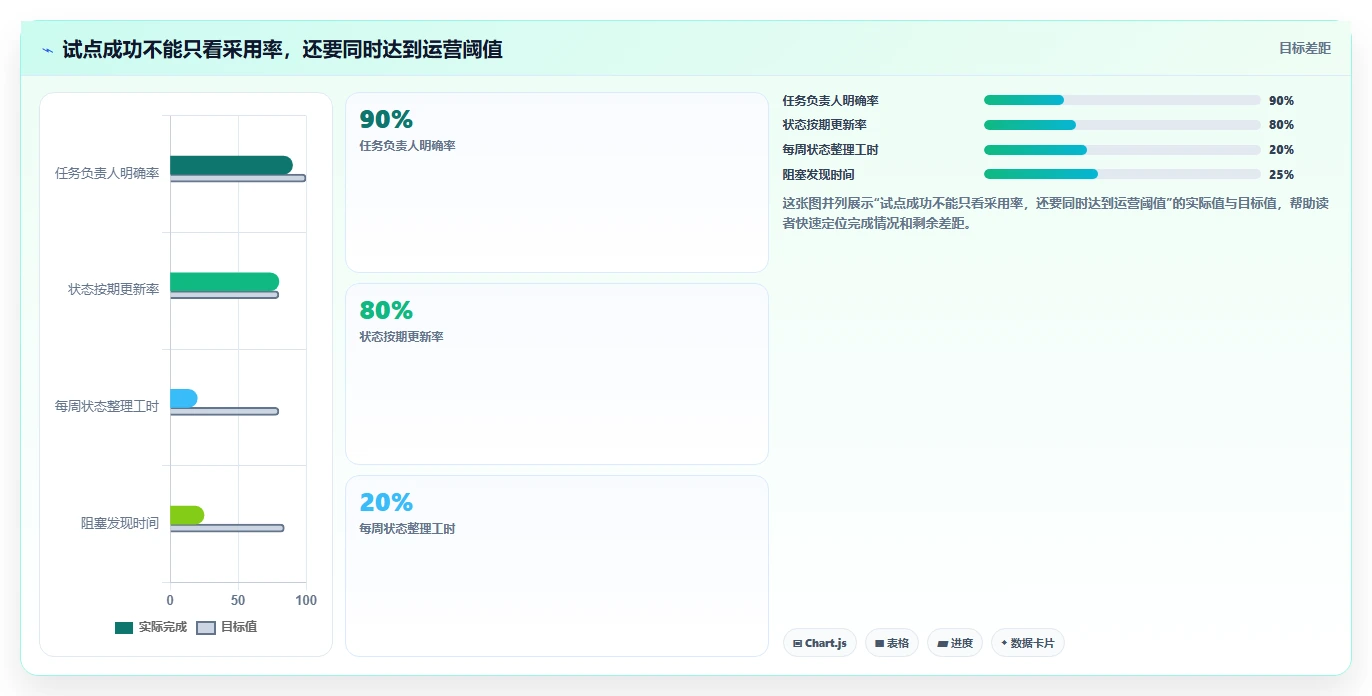Click the 90% value in progress list
This screenshot has height=696, width=1372.
tap(1281, 101)
